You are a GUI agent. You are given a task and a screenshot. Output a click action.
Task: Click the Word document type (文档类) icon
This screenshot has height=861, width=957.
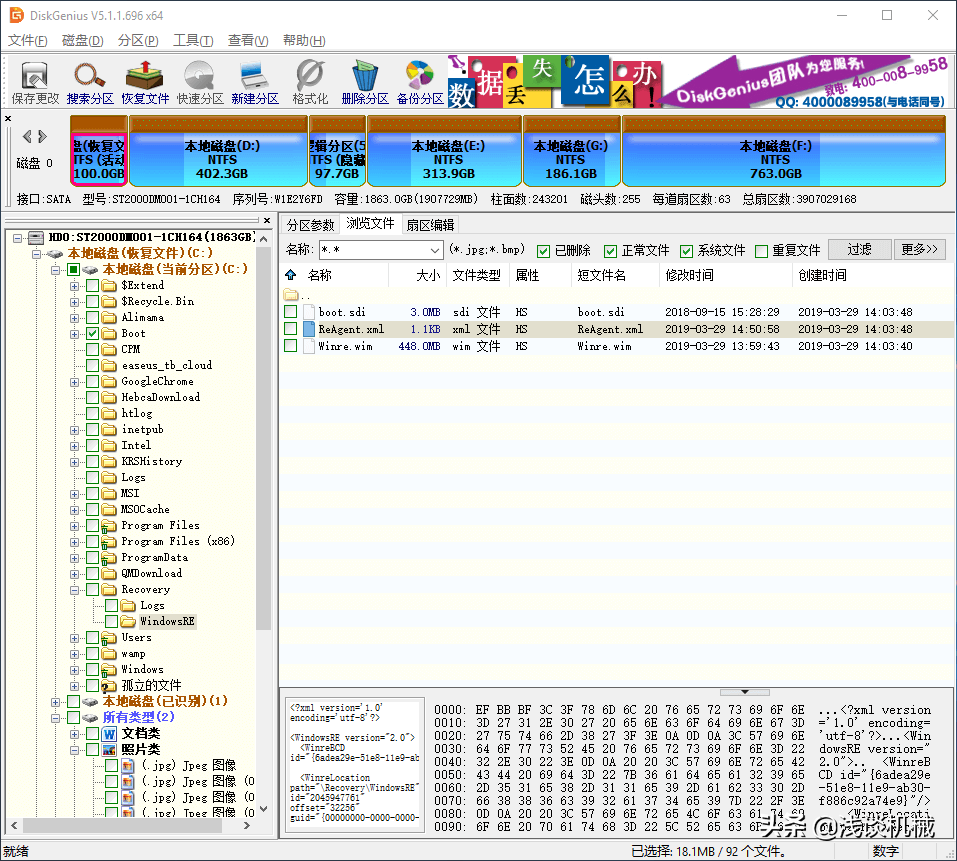[x=110, y=733]
